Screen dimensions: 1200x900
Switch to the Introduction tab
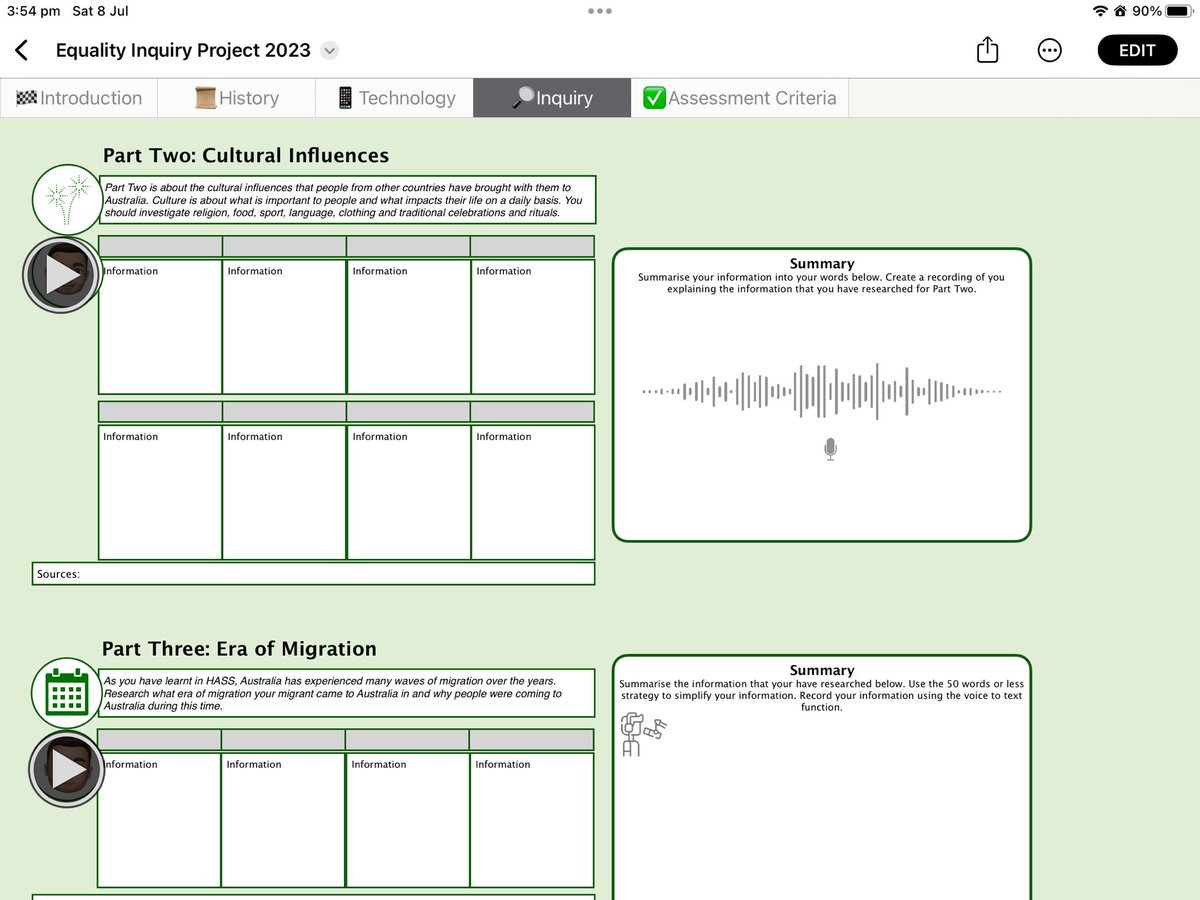[80, 98]
